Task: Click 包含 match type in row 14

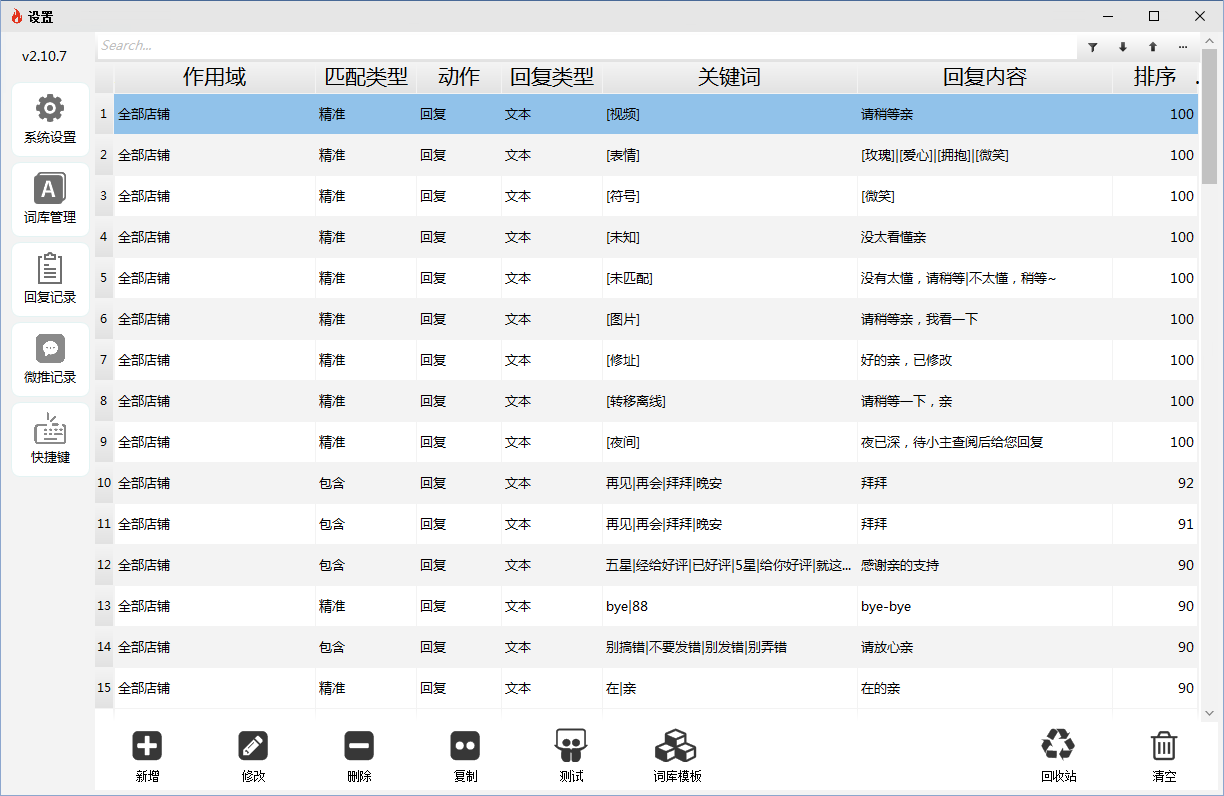Action: (x=332, y=647)
